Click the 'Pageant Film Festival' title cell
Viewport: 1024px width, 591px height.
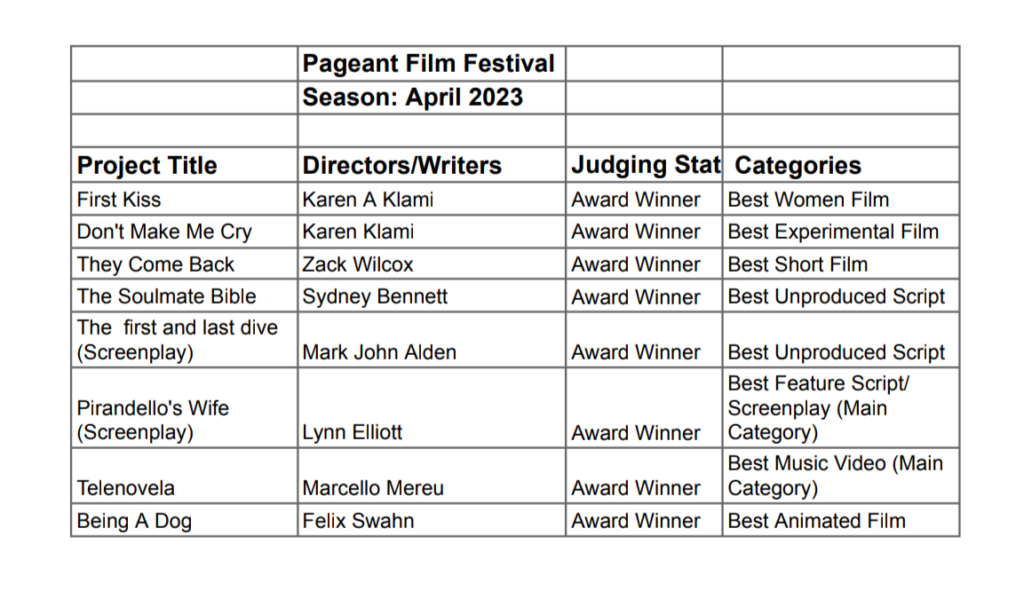coord(429,64)
